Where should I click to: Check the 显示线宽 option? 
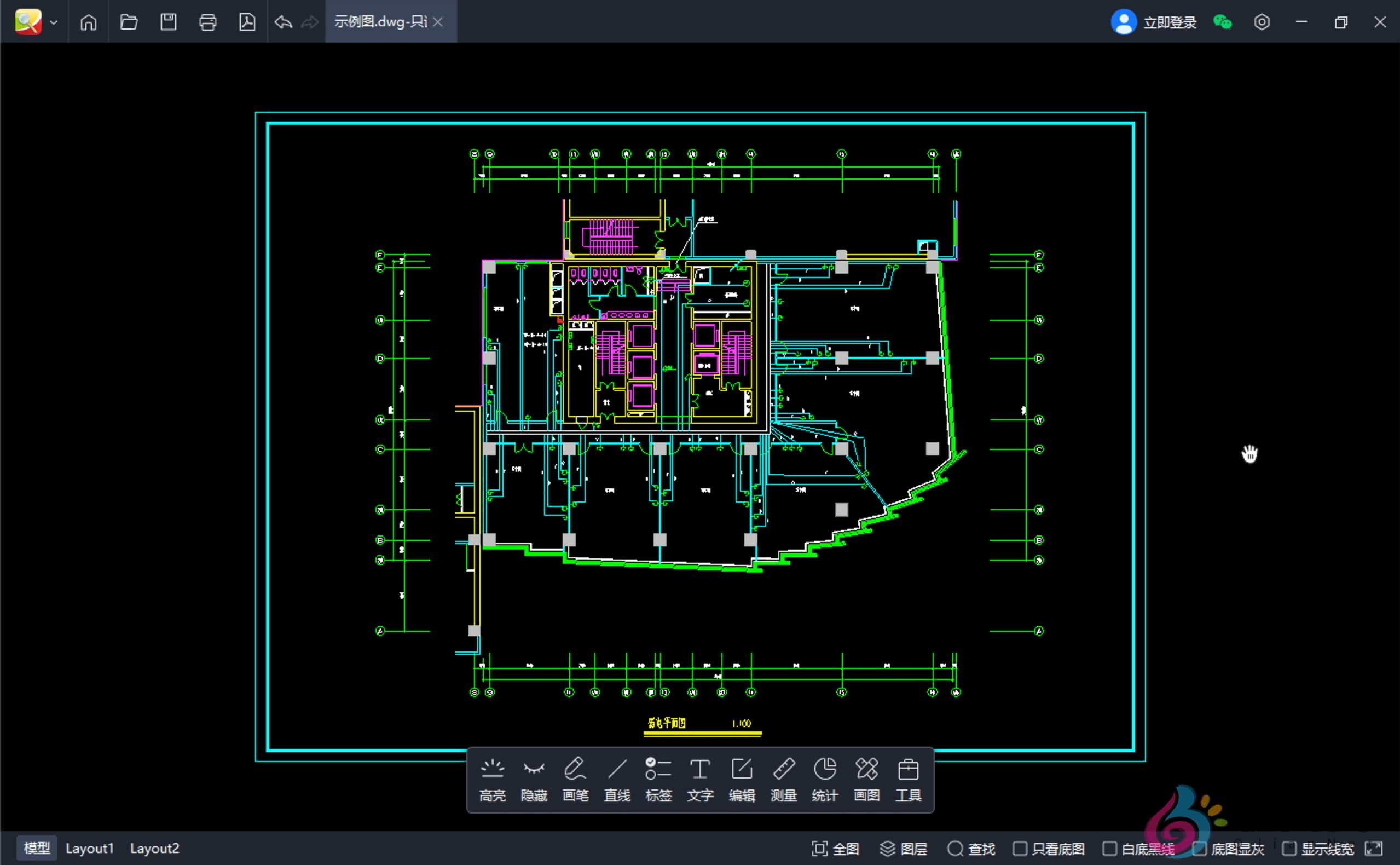click(x=1289, y=848)
